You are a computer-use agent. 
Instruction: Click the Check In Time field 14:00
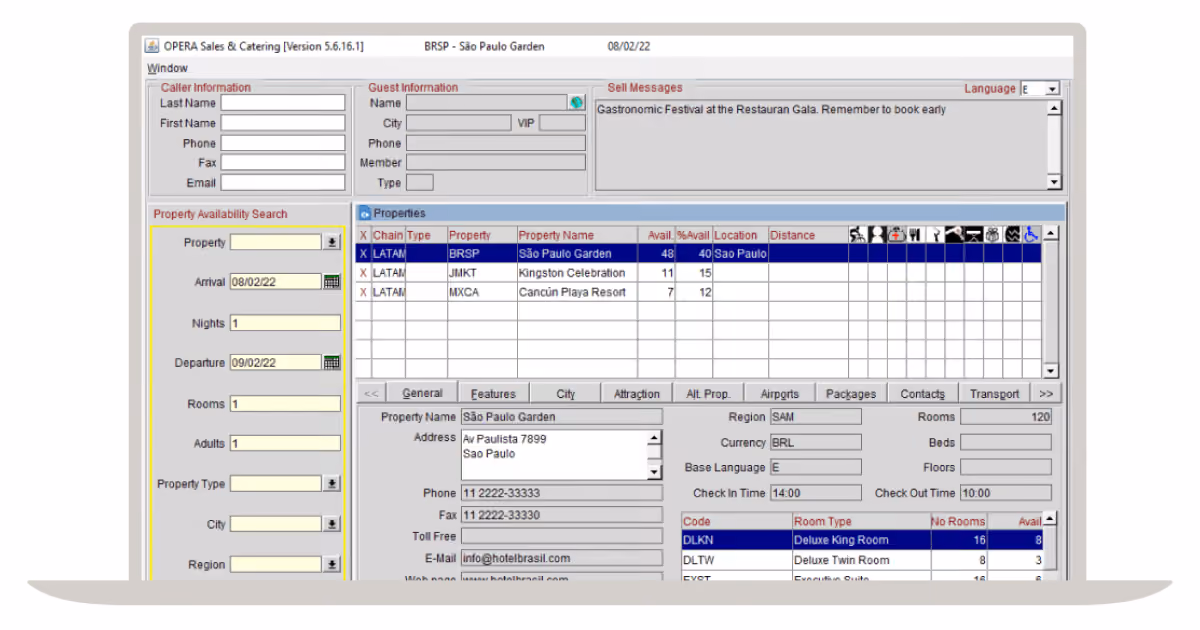click(x=814, y=493)
